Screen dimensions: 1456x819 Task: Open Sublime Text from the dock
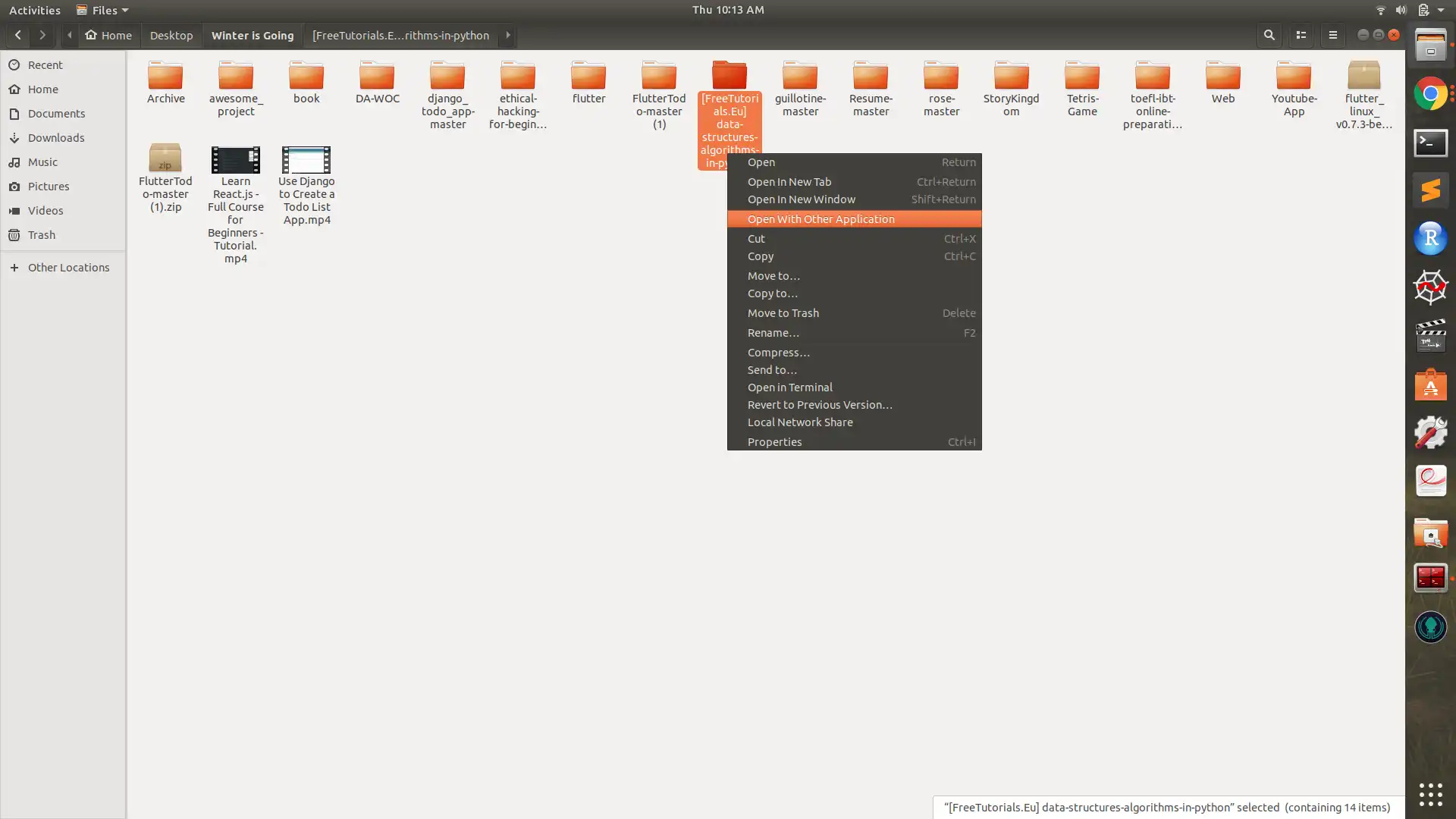tap(1430, 190)
